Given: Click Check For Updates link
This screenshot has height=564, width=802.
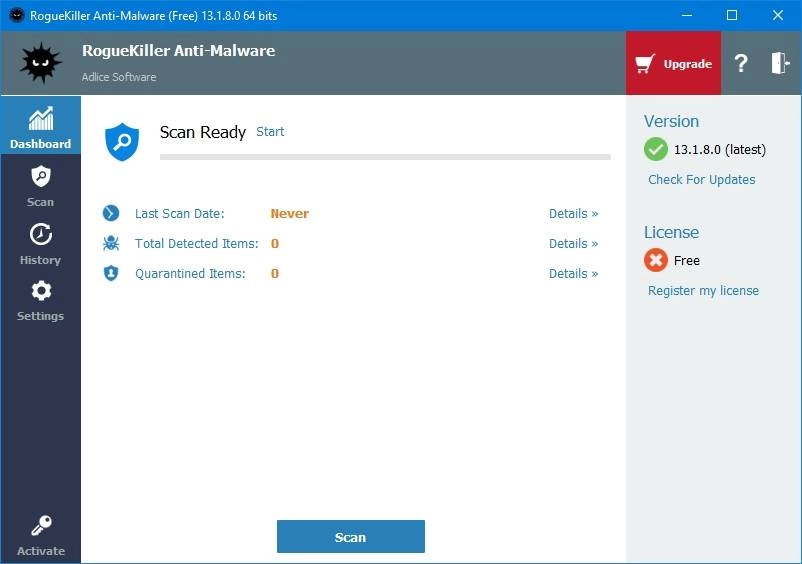Looking at the screenshot, I should tap(701, 179).
